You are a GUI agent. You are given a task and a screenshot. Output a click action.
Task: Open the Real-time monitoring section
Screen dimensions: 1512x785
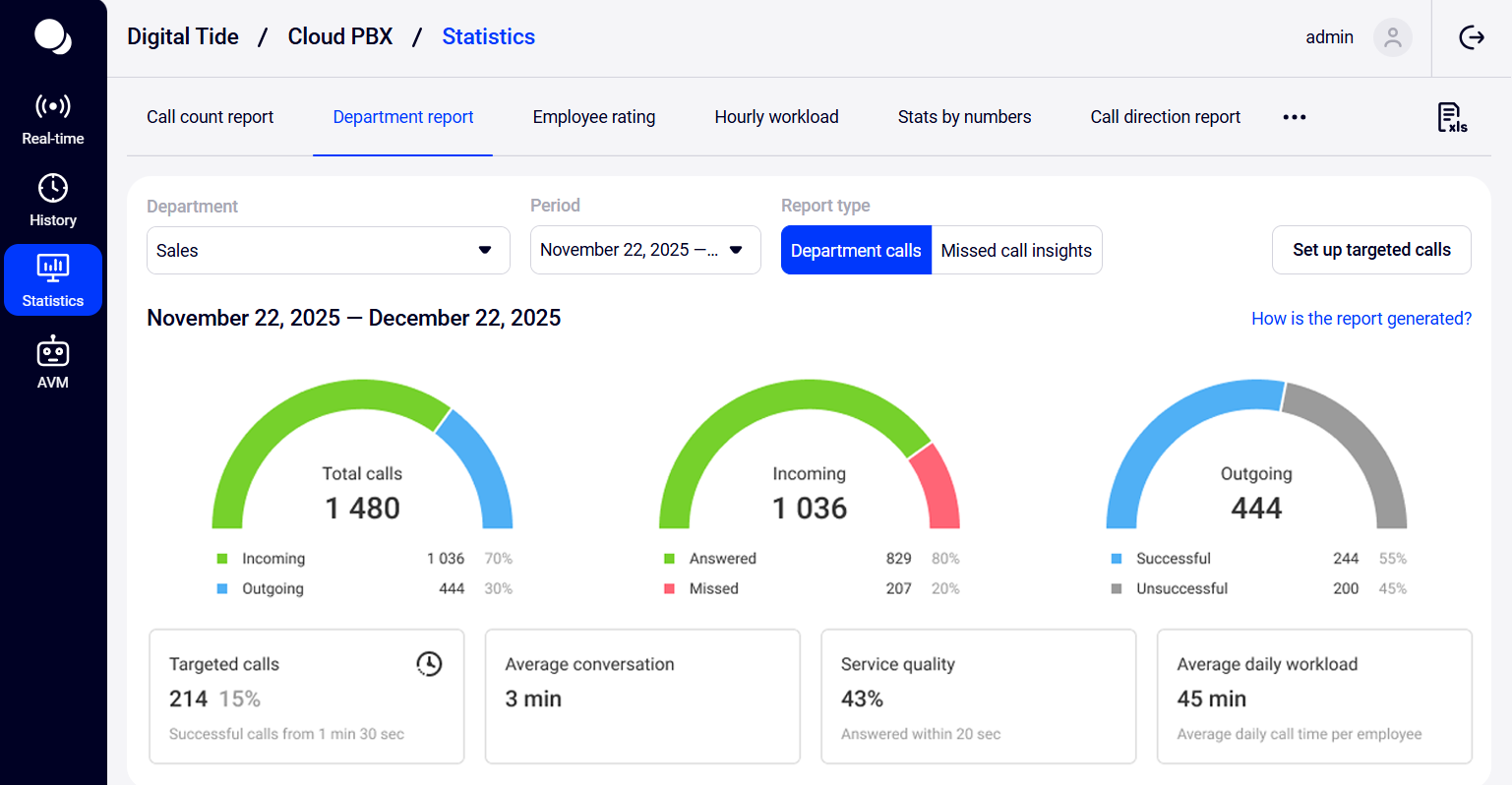[x=53, y=118]
